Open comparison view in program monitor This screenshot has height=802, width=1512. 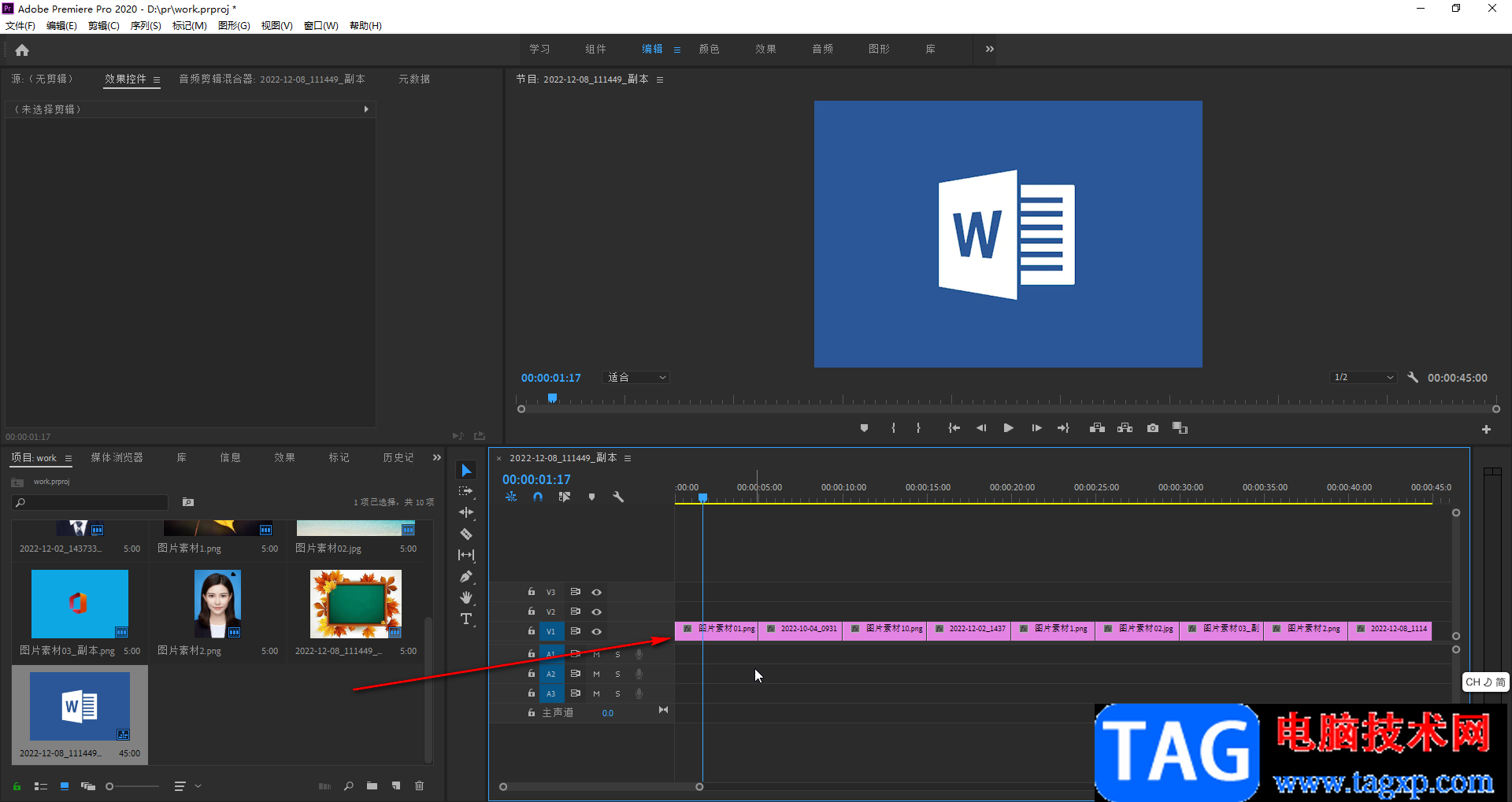[1180, 428]
